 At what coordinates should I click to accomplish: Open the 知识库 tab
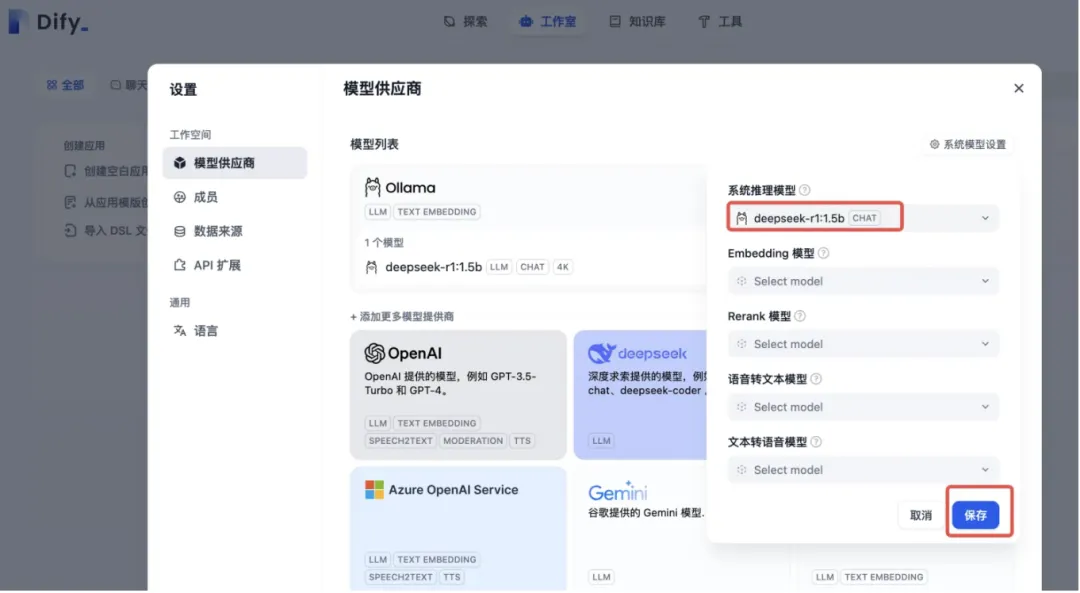[637, 22]
